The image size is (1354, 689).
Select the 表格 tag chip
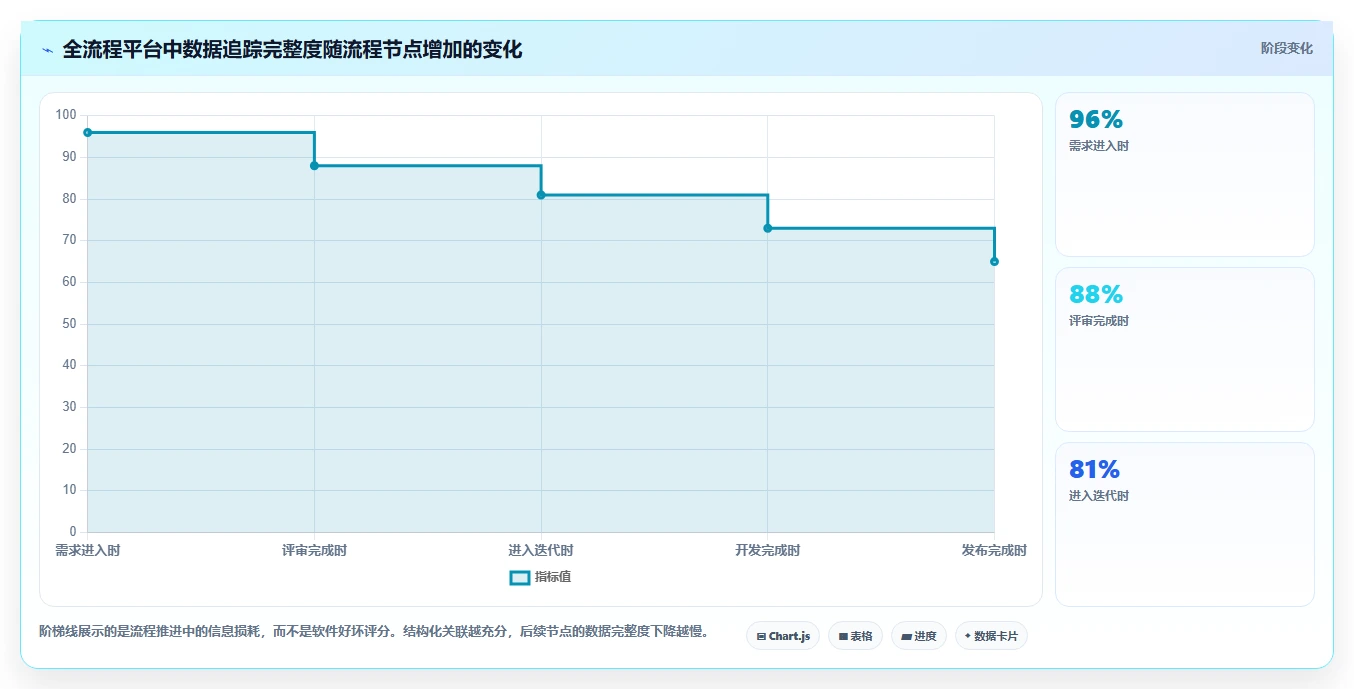pos(855,636)
